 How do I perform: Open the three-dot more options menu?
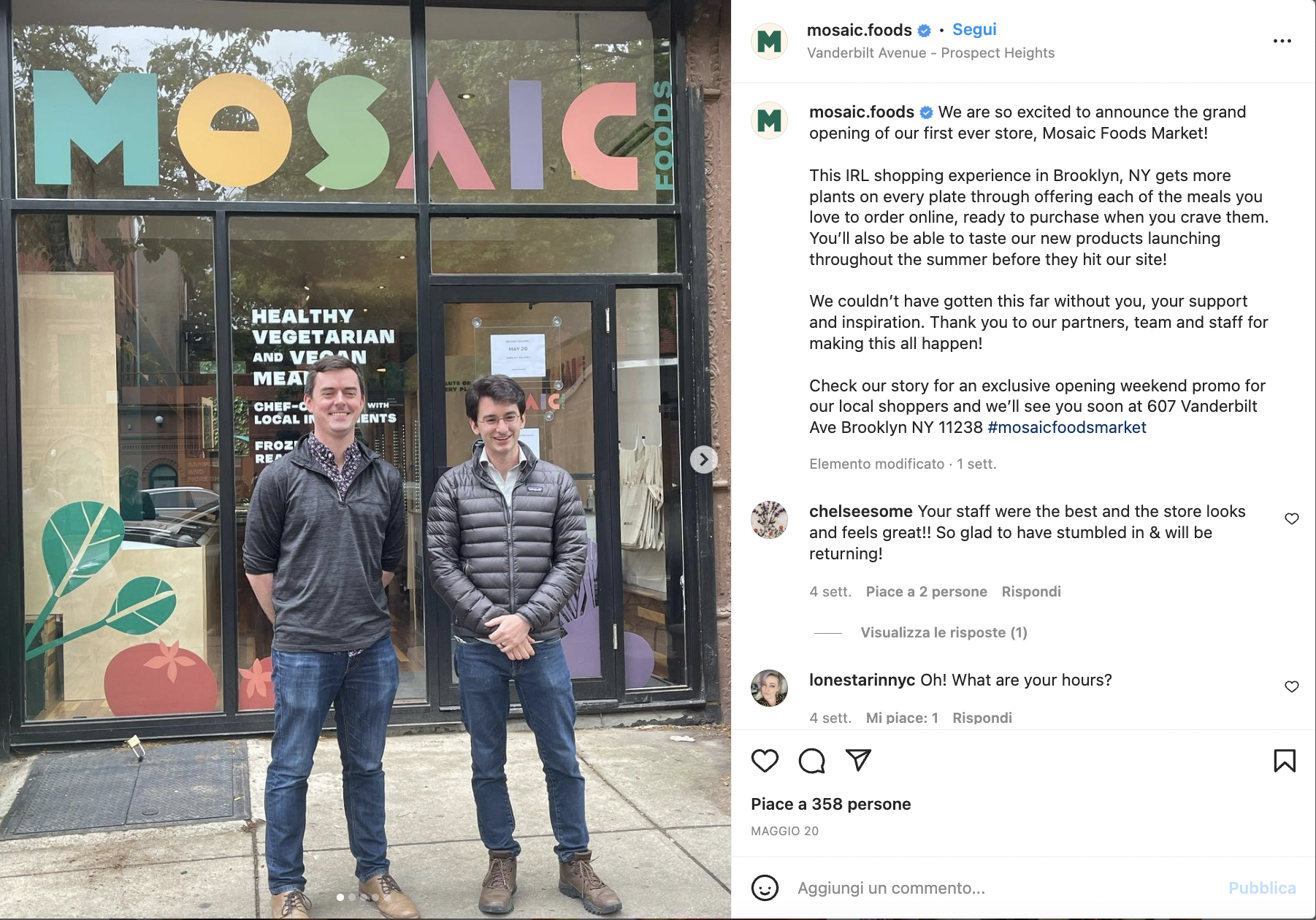pyautogui.click(x=1282, y=41)
